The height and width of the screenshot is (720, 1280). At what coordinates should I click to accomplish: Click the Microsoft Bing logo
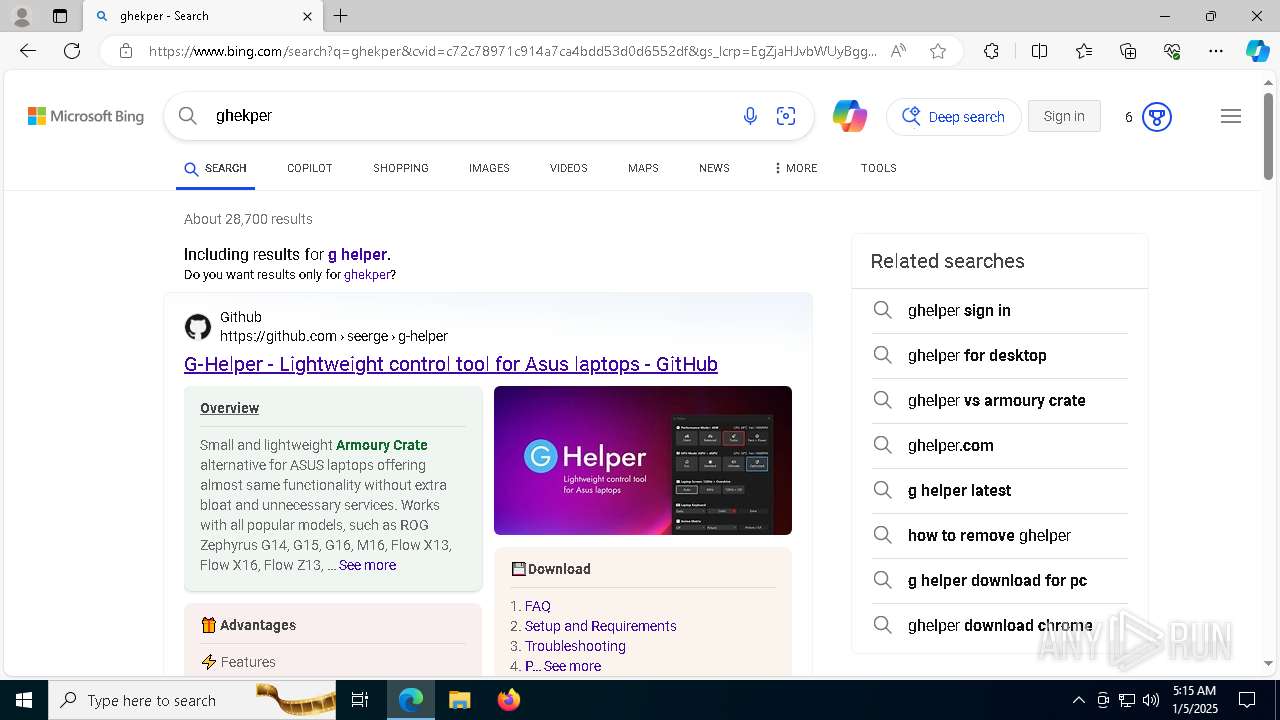[x=86, y=116]
